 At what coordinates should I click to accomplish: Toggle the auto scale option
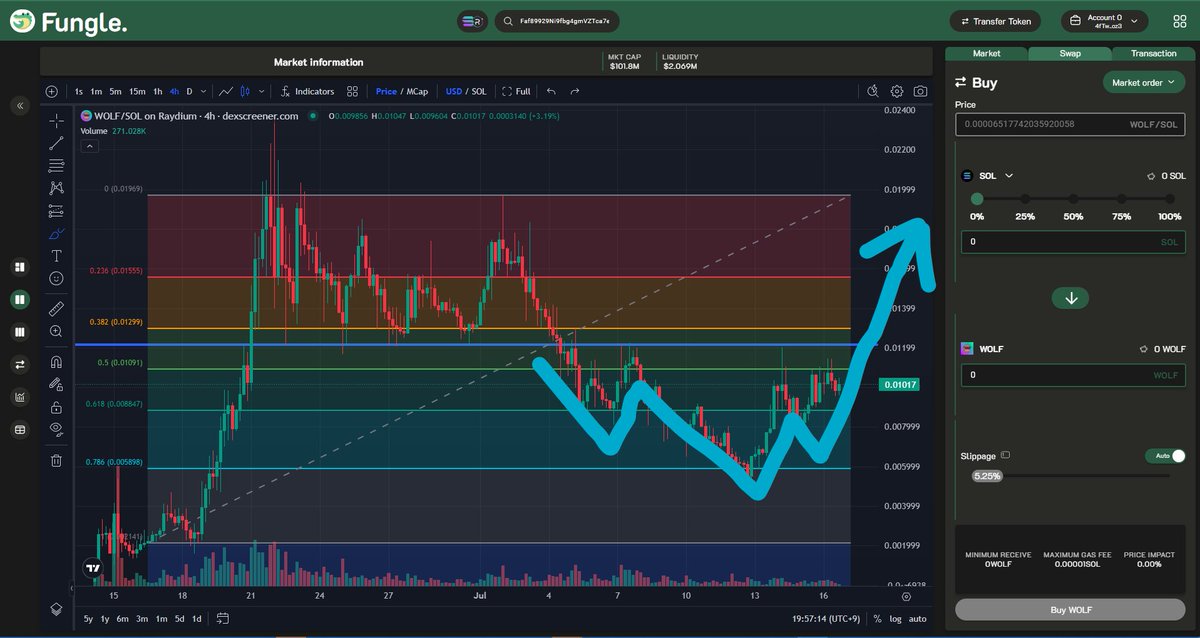[x=917, y=618]
